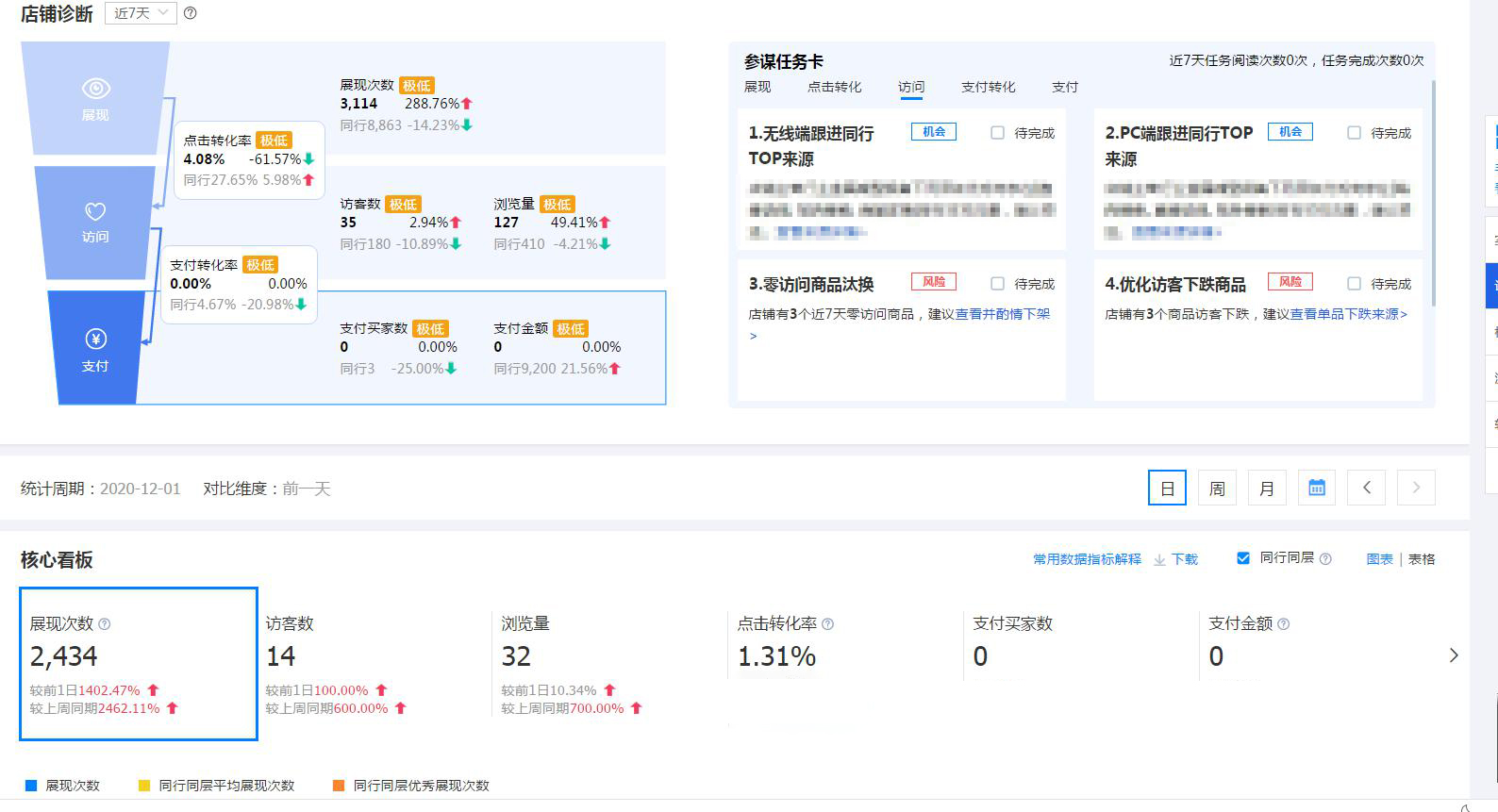1498x812 pixels.
Task: Click the heart icon in the 访问 funnel stage
Action: [95, 211]
